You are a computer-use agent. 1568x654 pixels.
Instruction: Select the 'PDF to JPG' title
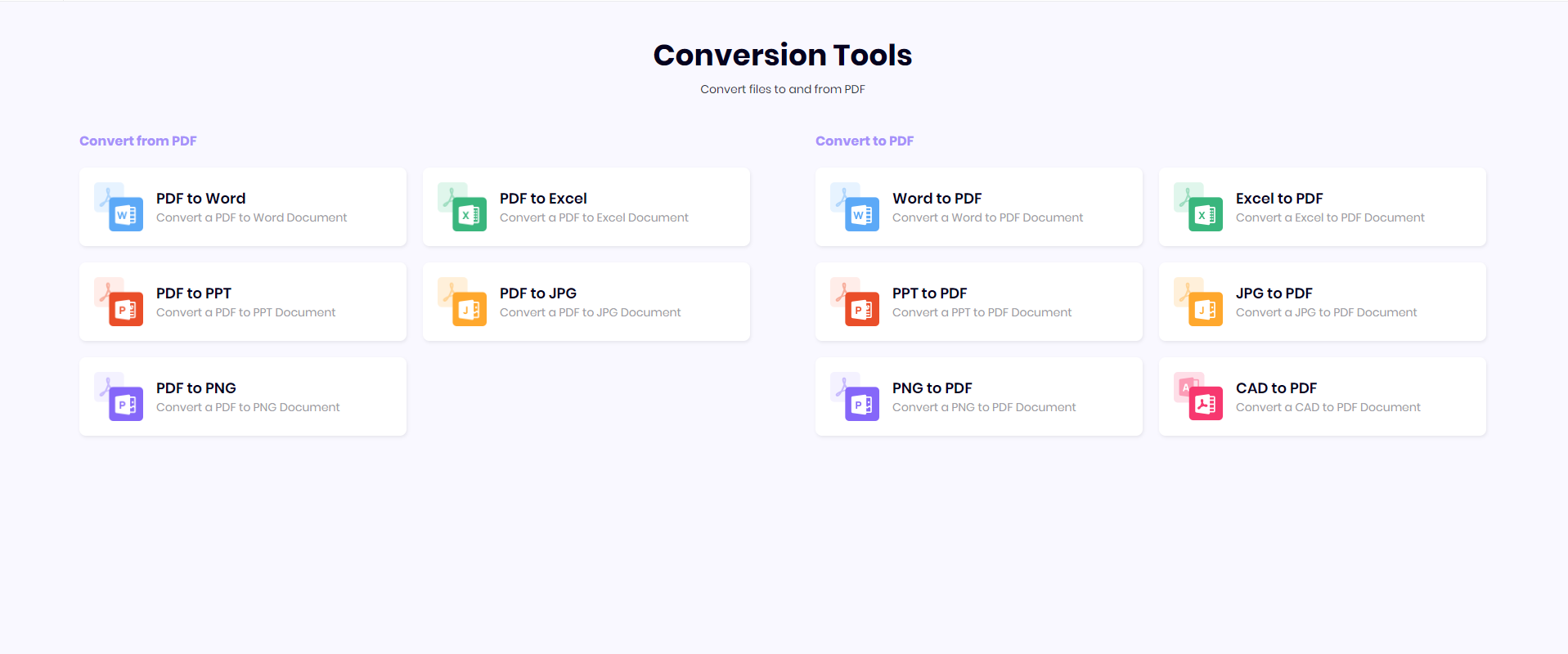click(x=538, y=293)
